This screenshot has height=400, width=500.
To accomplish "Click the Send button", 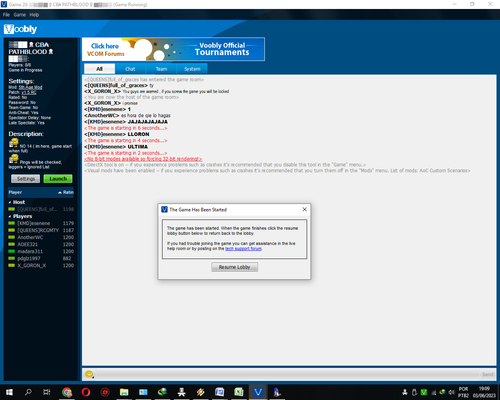I will pyautogui.click(x=487, y=374).
